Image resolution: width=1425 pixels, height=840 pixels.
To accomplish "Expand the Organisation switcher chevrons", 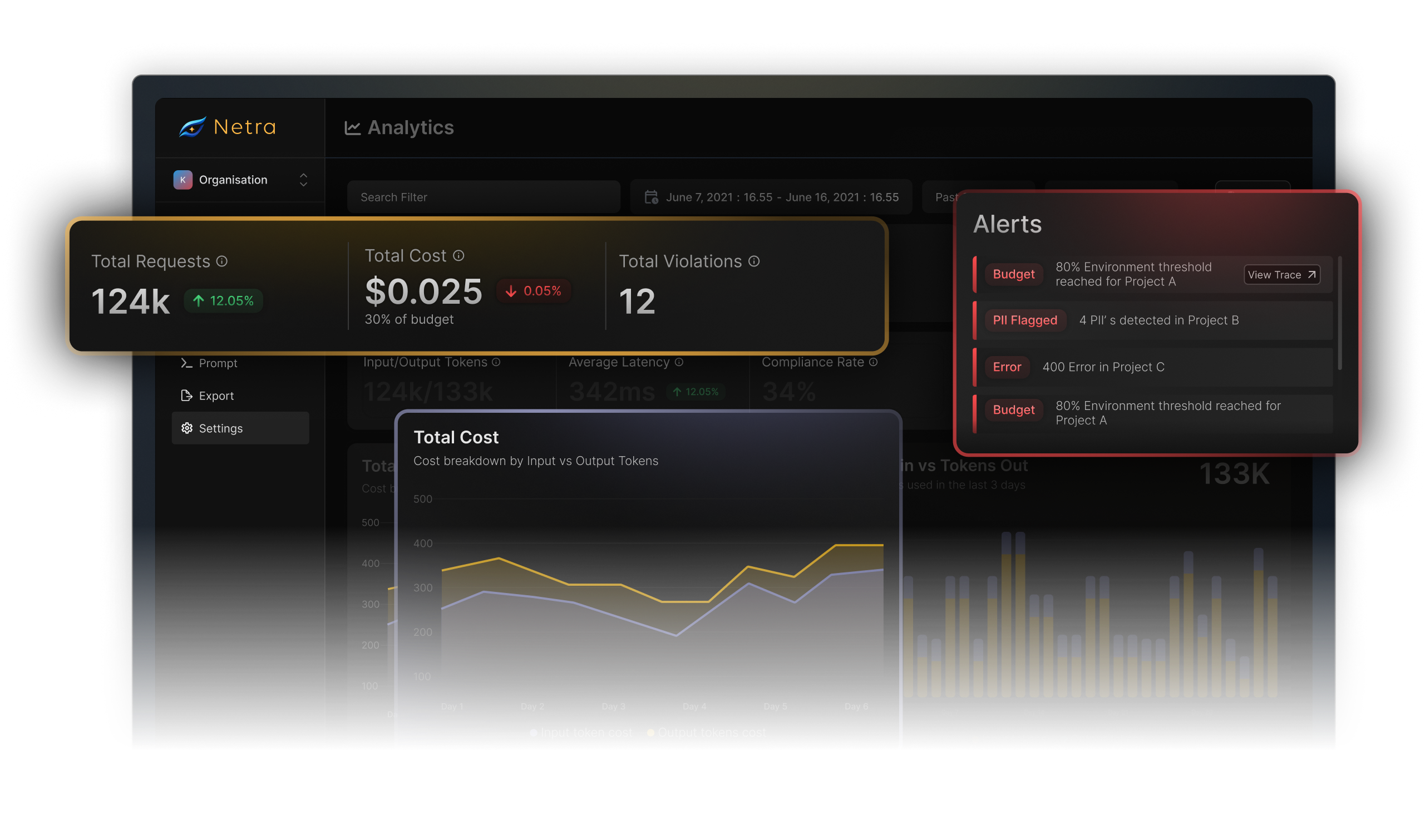I will click(303, 180).
